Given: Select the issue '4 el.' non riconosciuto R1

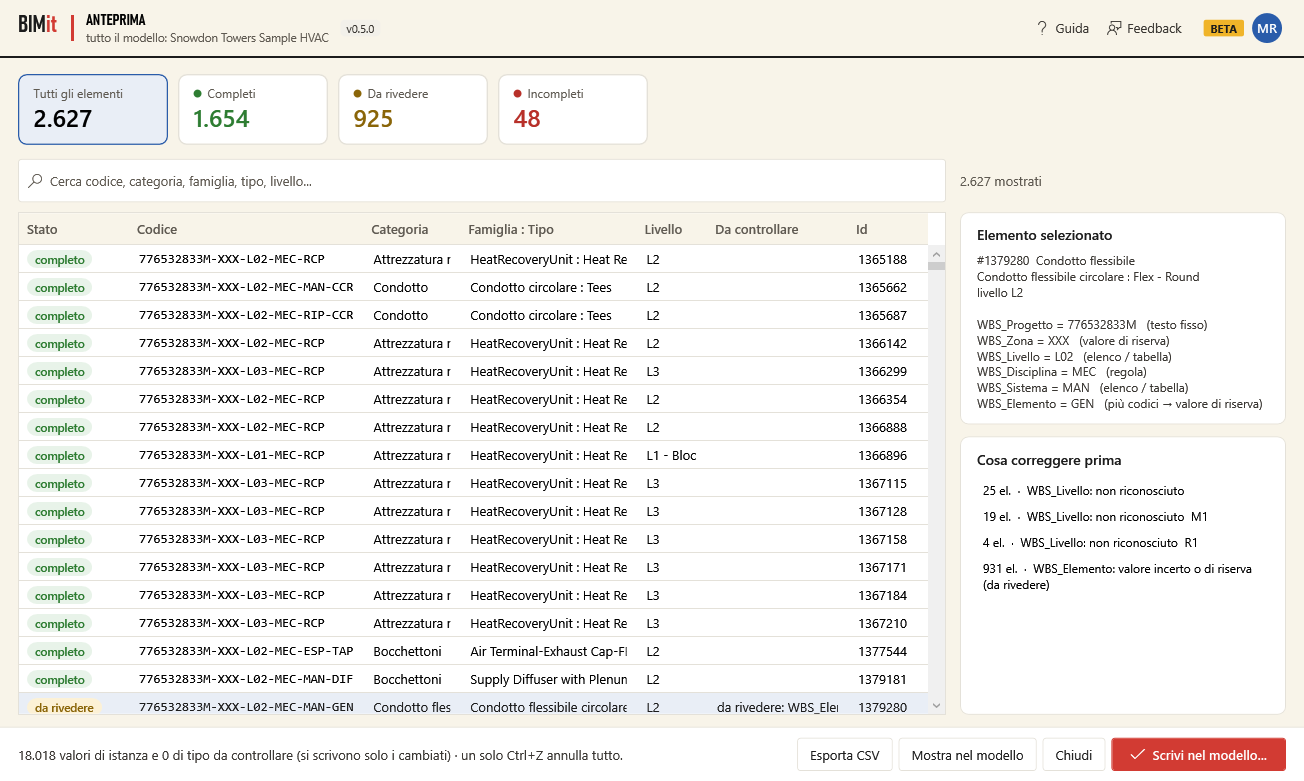Looking at the screenshot, I should coord(1089,543).
